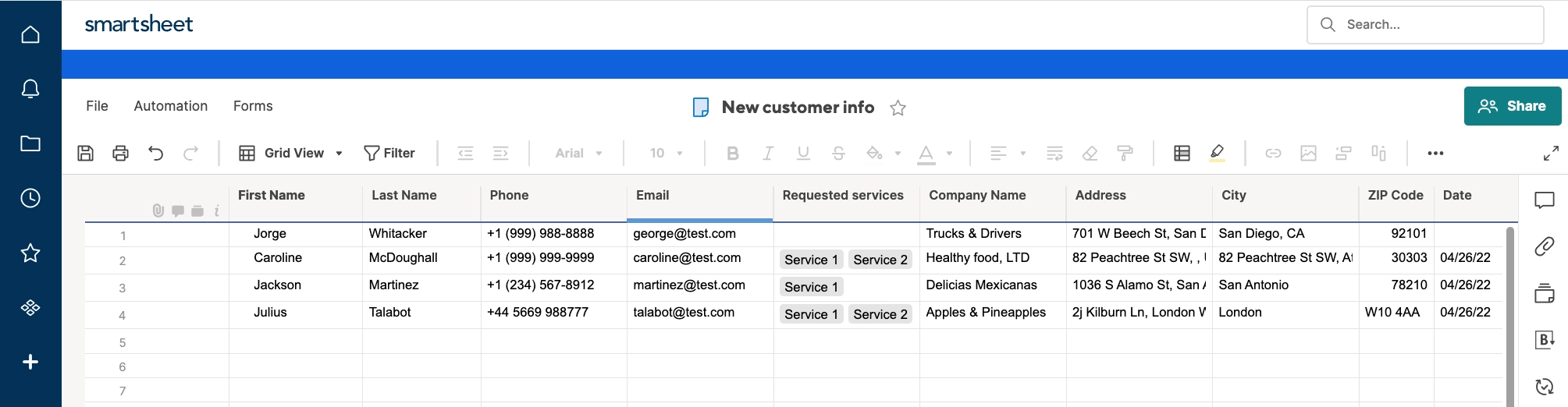Open Conversations panel icon on right rail

[1544, 200]
